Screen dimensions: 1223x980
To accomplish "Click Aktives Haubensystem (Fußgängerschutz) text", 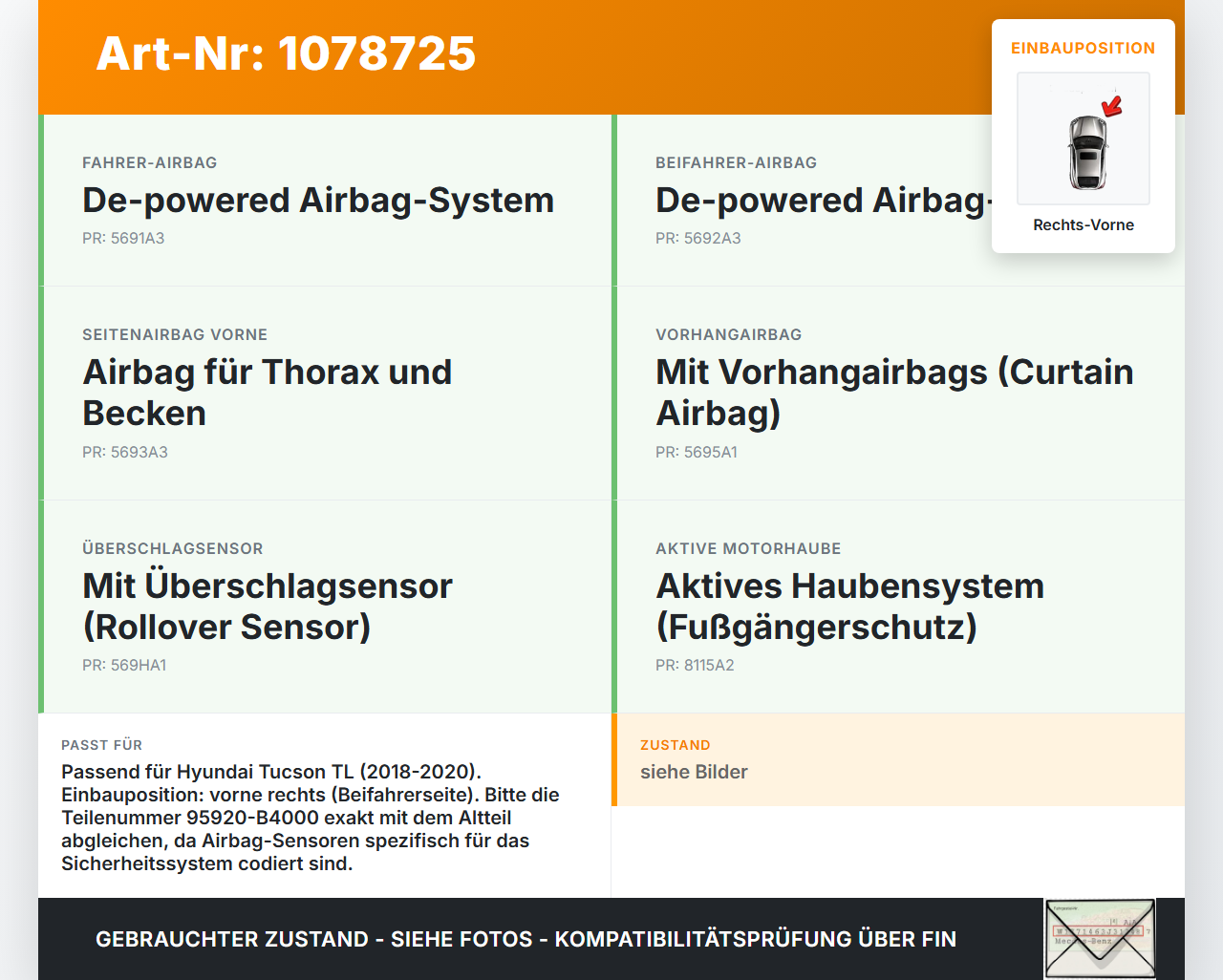I will coord(850,607).
